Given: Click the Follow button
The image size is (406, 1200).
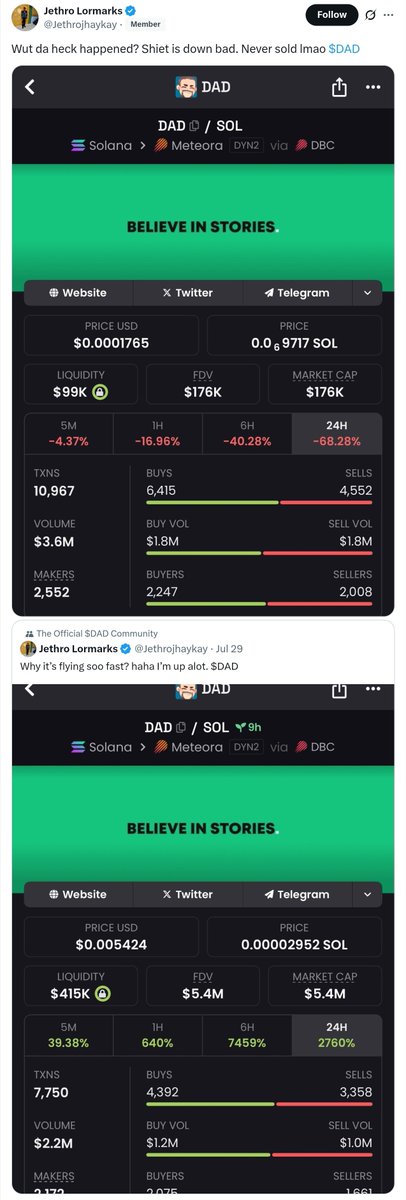Looking at the screenshot, I should 331,14.
